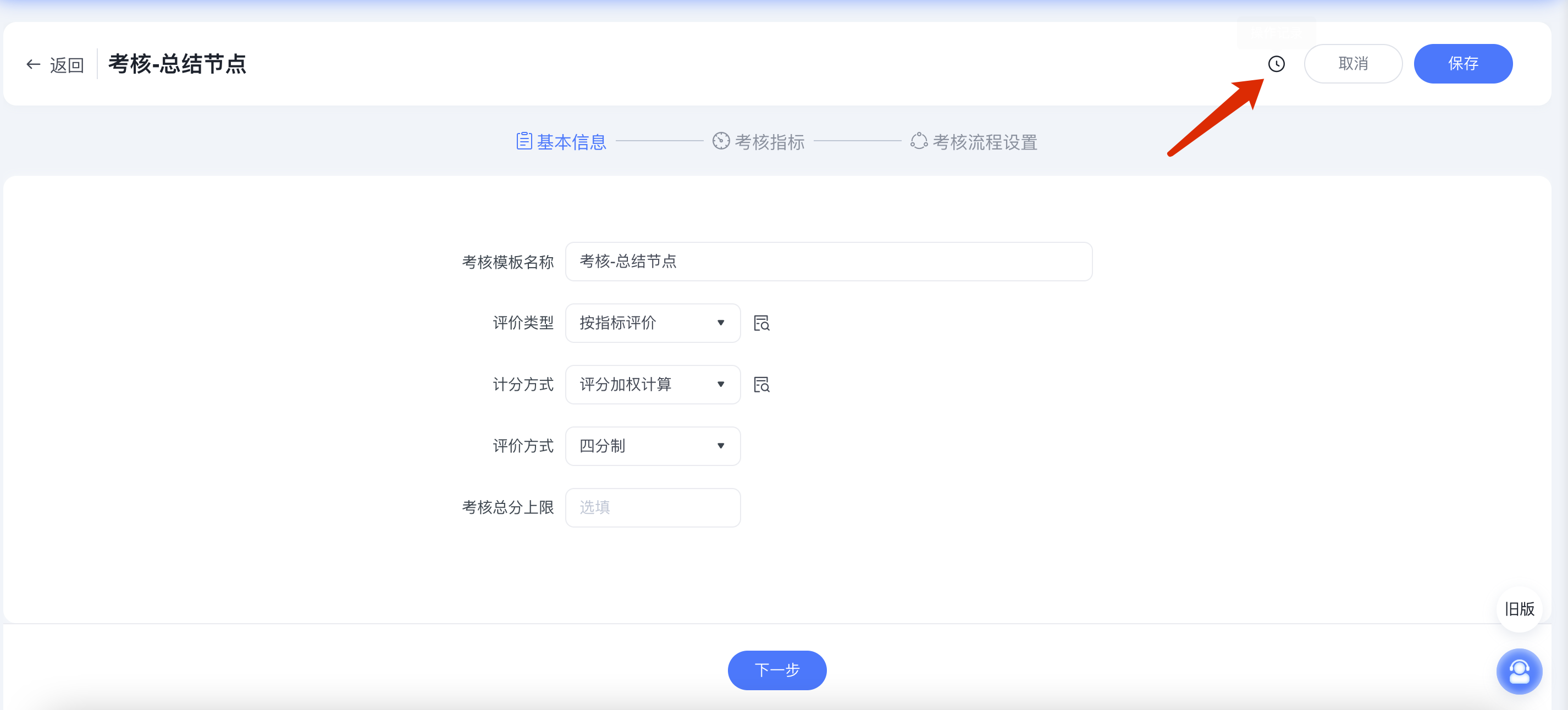Click the 考核总分上限 label
The width and height of the screenshot is (1568, 710).
[x=507, y=507]
